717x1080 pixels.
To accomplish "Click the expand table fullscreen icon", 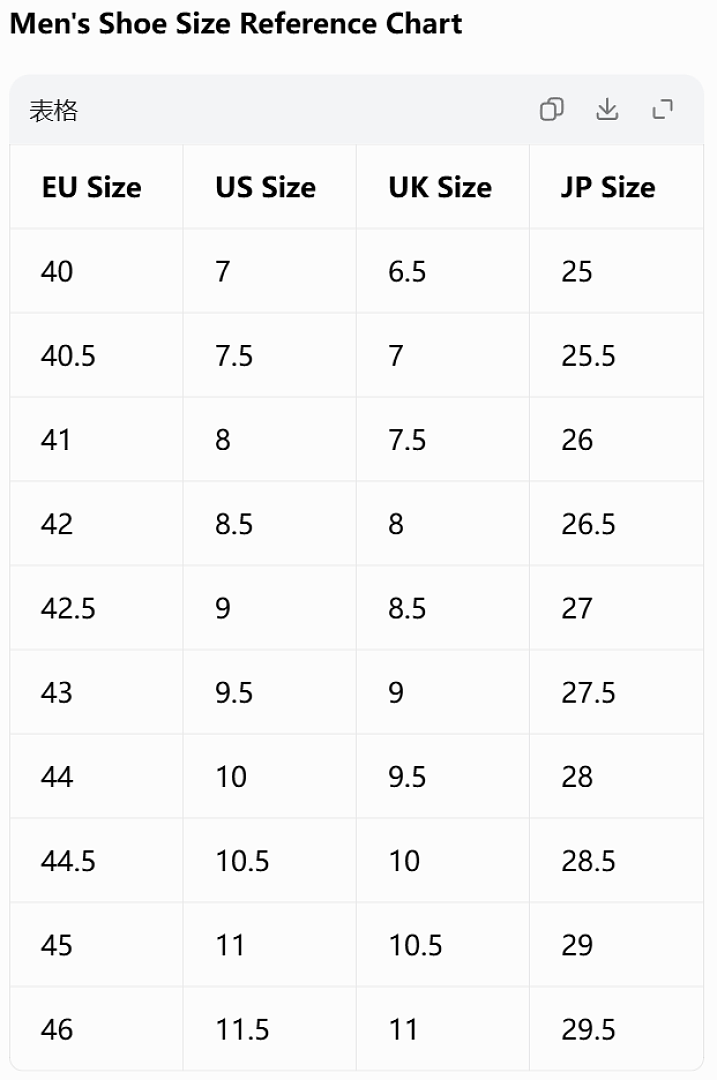I will click(663, 110).
